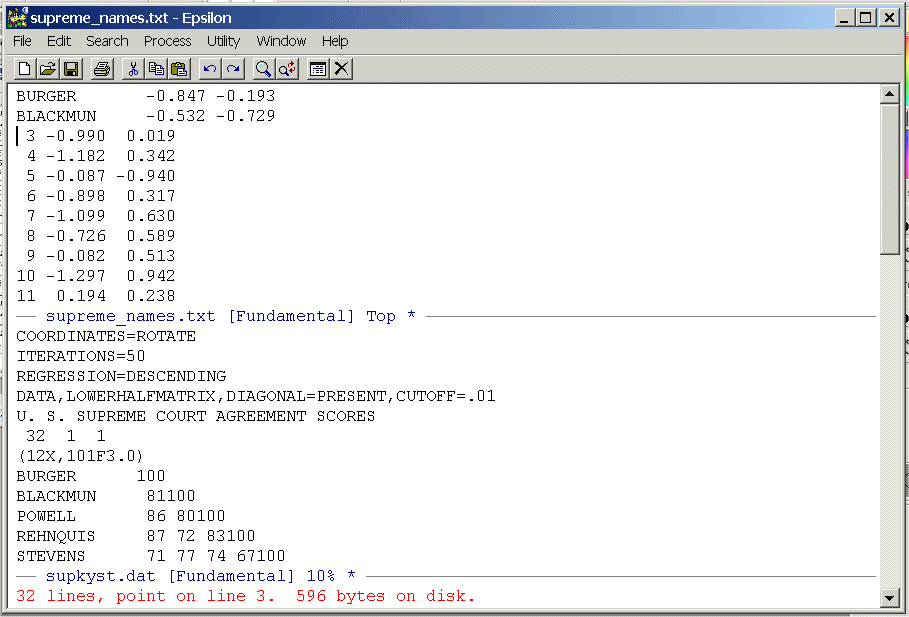The height and width of the screenshot is (617, 909).
Task: Open the Process menu
Action: point(167,41)
